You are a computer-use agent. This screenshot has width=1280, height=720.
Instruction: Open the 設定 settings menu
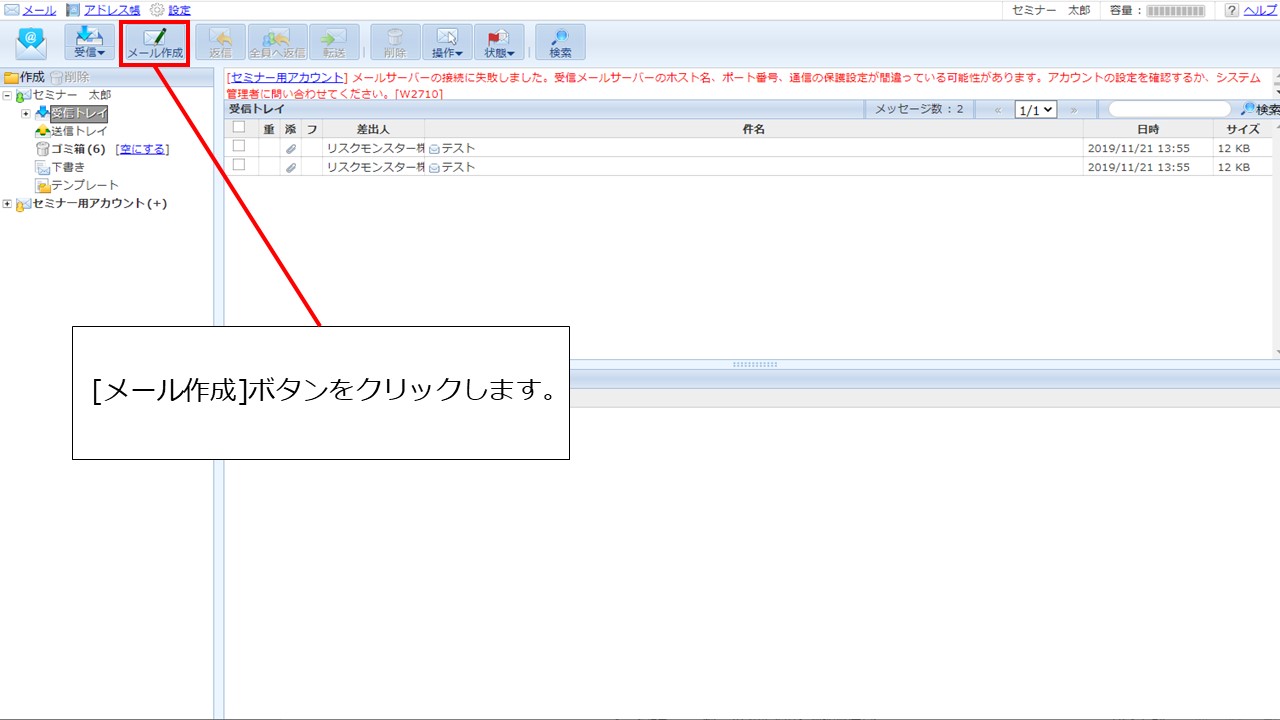coord(179,10)
